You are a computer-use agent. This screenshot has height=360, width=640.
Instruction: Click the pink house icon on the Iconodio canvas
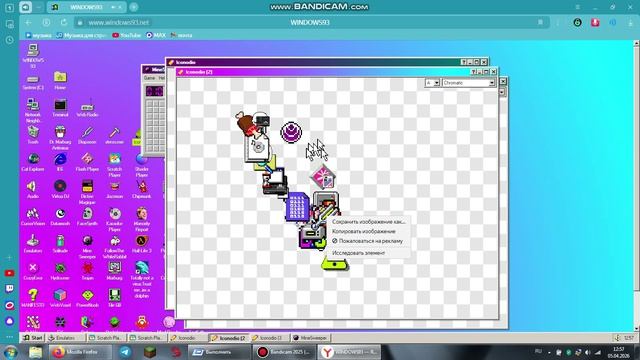[323, 176]
